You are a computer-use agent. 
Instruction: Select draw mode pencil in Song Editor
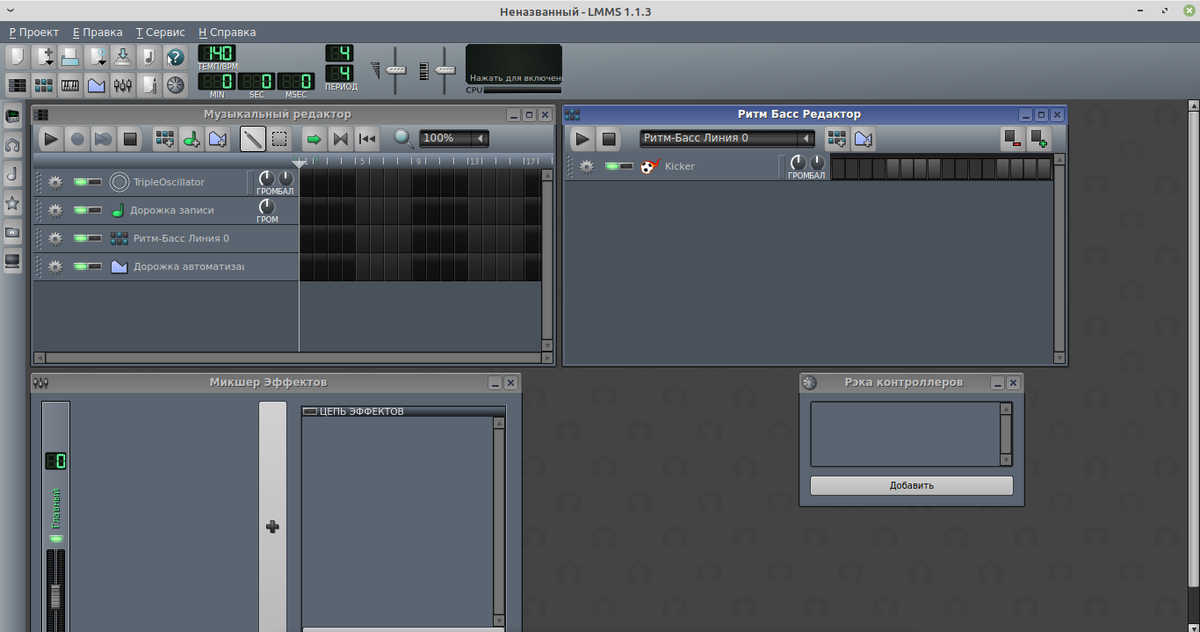[253, 139]
